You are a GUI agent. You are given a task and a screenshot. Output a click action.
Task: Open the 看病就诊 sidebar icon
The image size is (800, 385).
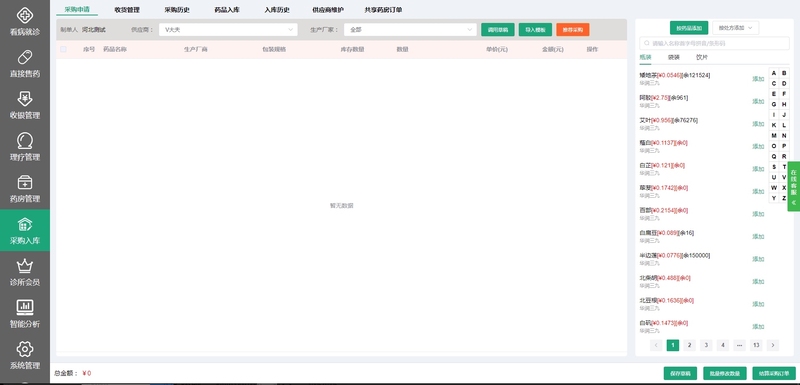pos(24,15)
